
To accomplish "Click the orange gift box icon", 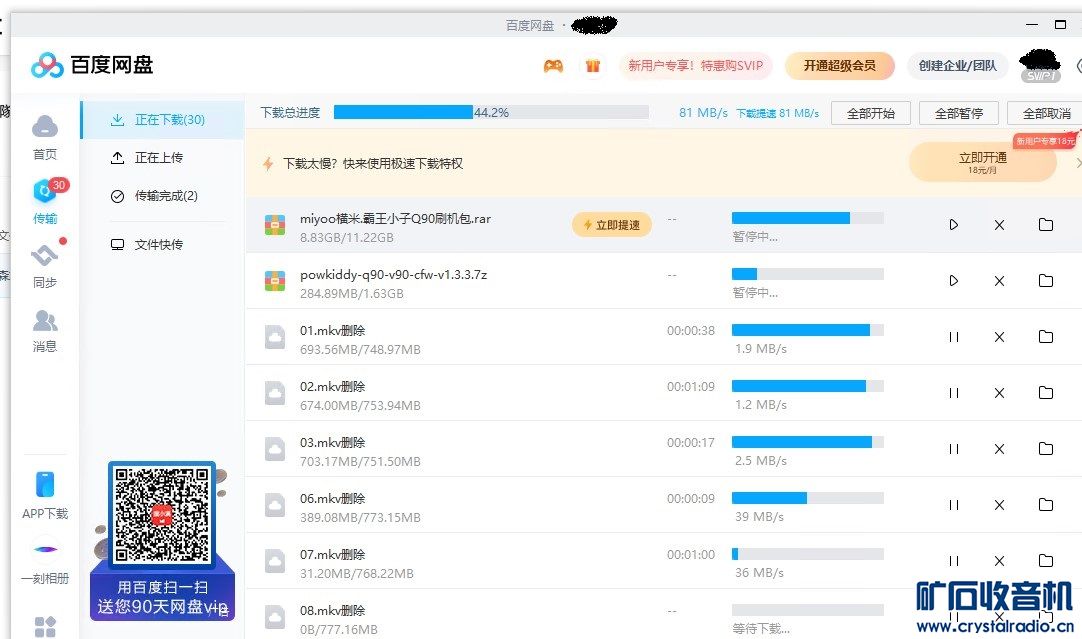I will point(593,66).
